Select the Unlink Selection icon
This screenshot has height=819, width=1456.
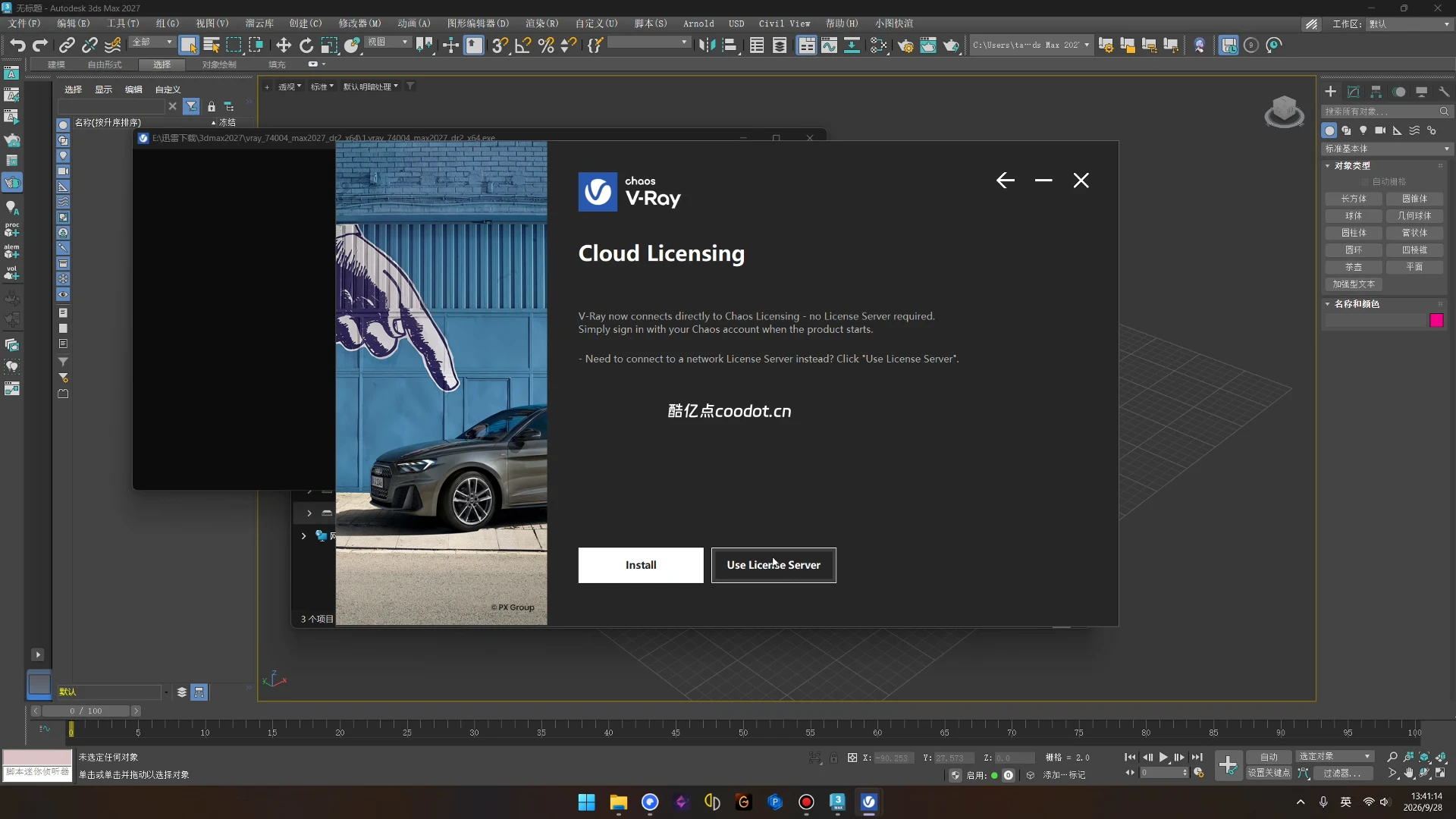(89, 45)
